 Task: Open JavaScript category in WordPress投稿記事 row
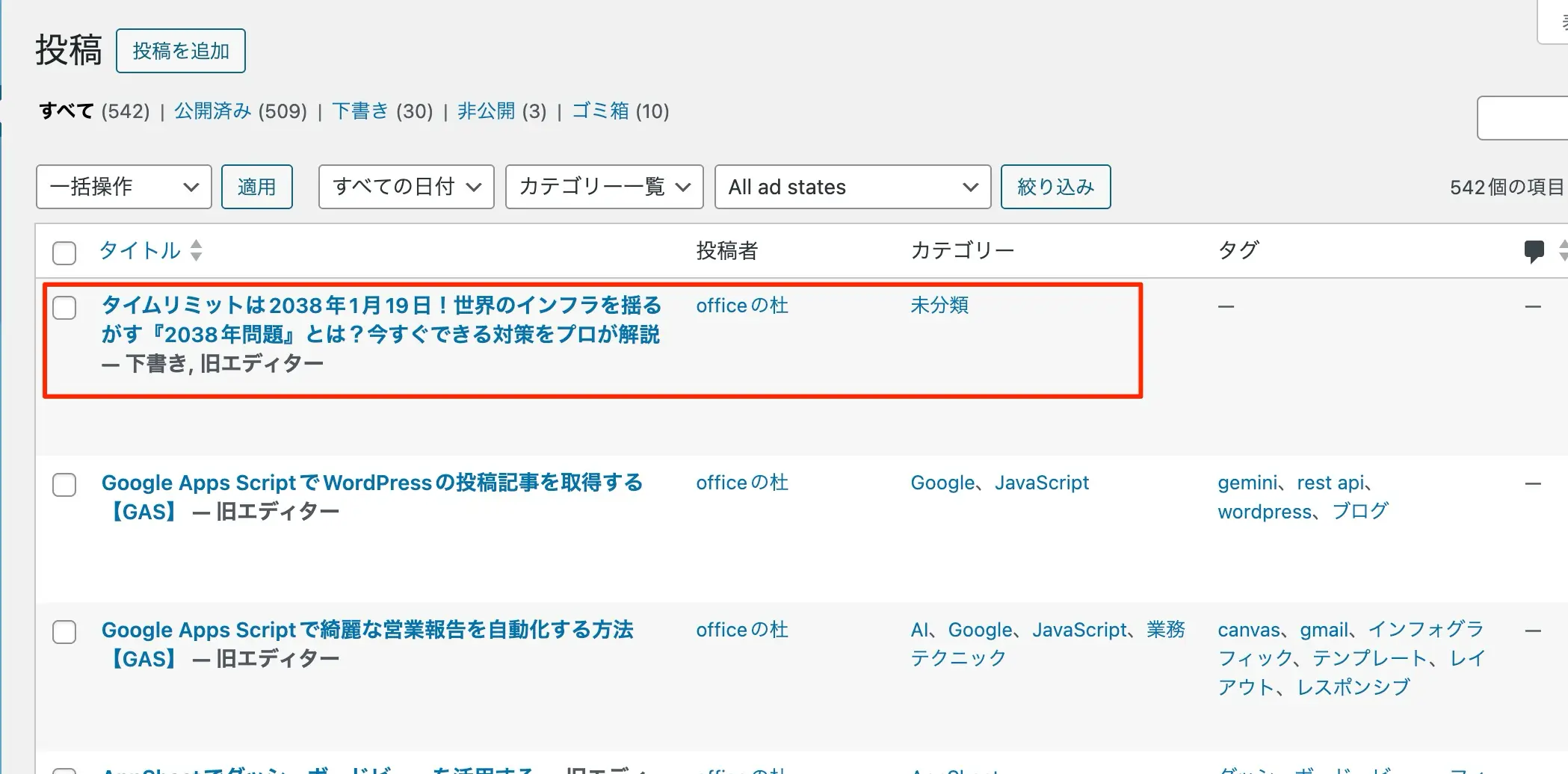coord(1042,483)
